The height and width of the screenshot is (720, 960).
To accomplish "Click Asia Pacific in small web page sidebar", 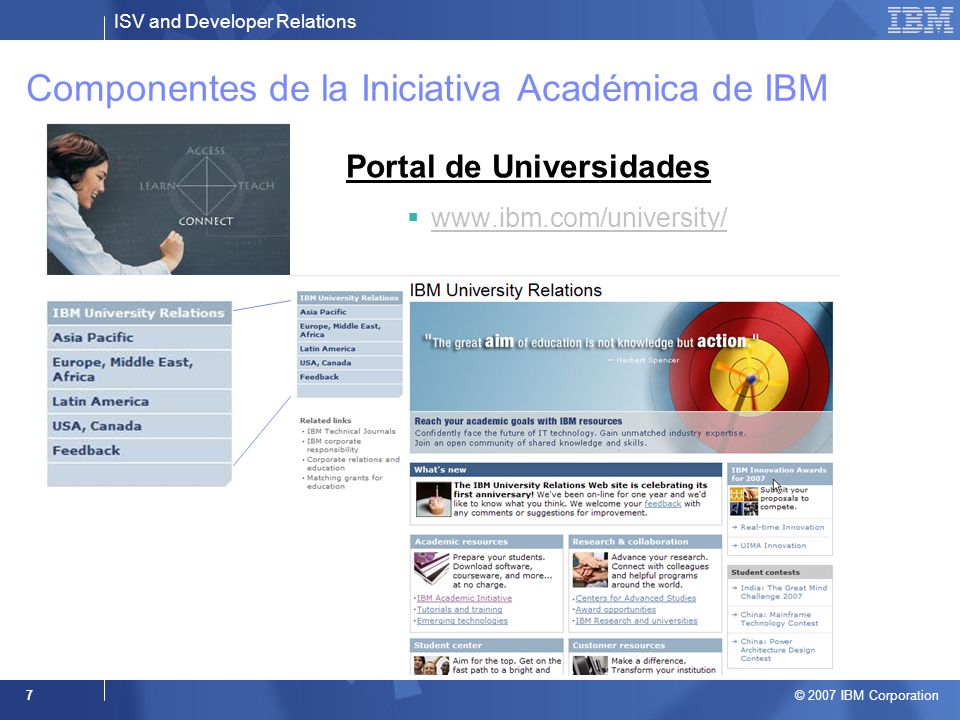I will (350, 312).
